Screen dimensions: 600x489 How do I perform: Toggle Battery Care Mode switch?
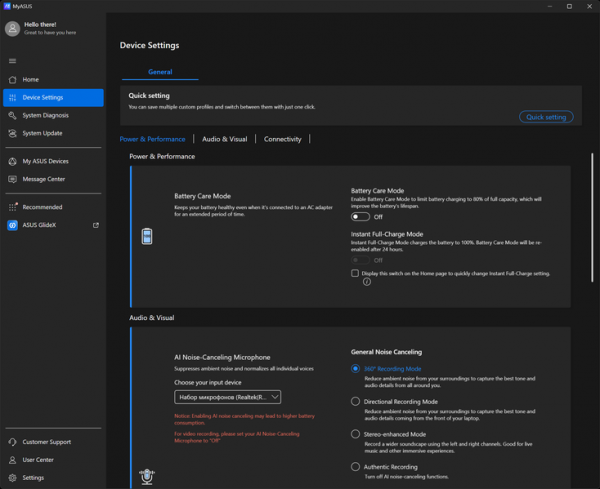click(360, 217)
